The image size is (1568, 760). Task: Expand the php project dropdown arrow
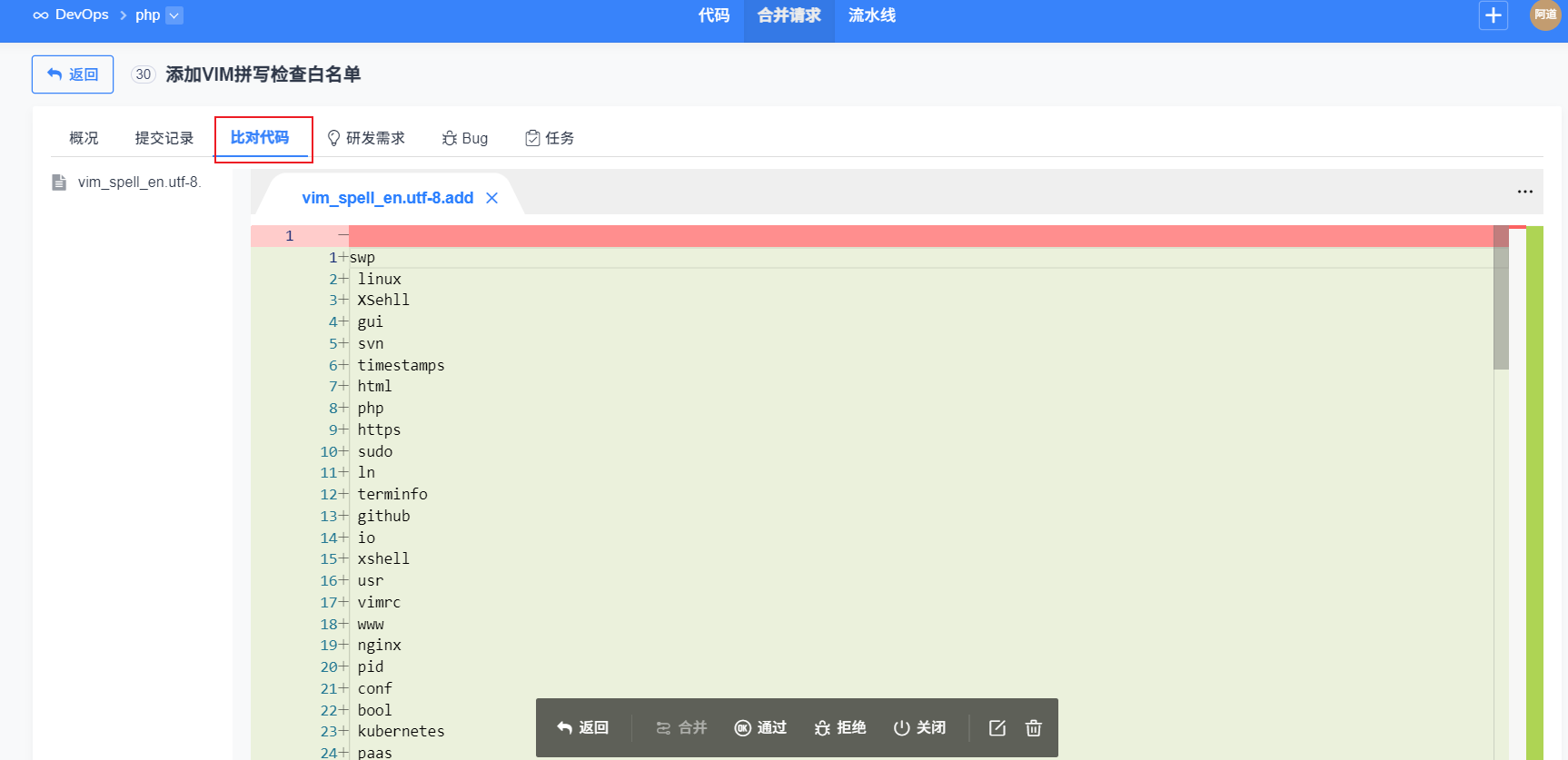(x=174, y=15)
